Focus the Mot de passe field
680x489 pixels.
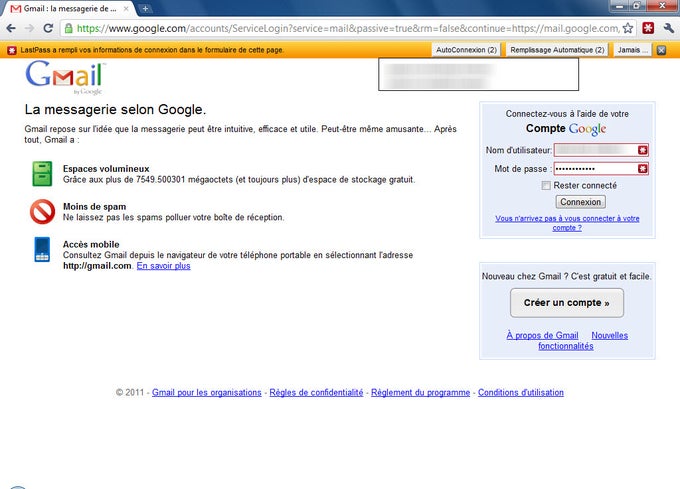(601, 169)
